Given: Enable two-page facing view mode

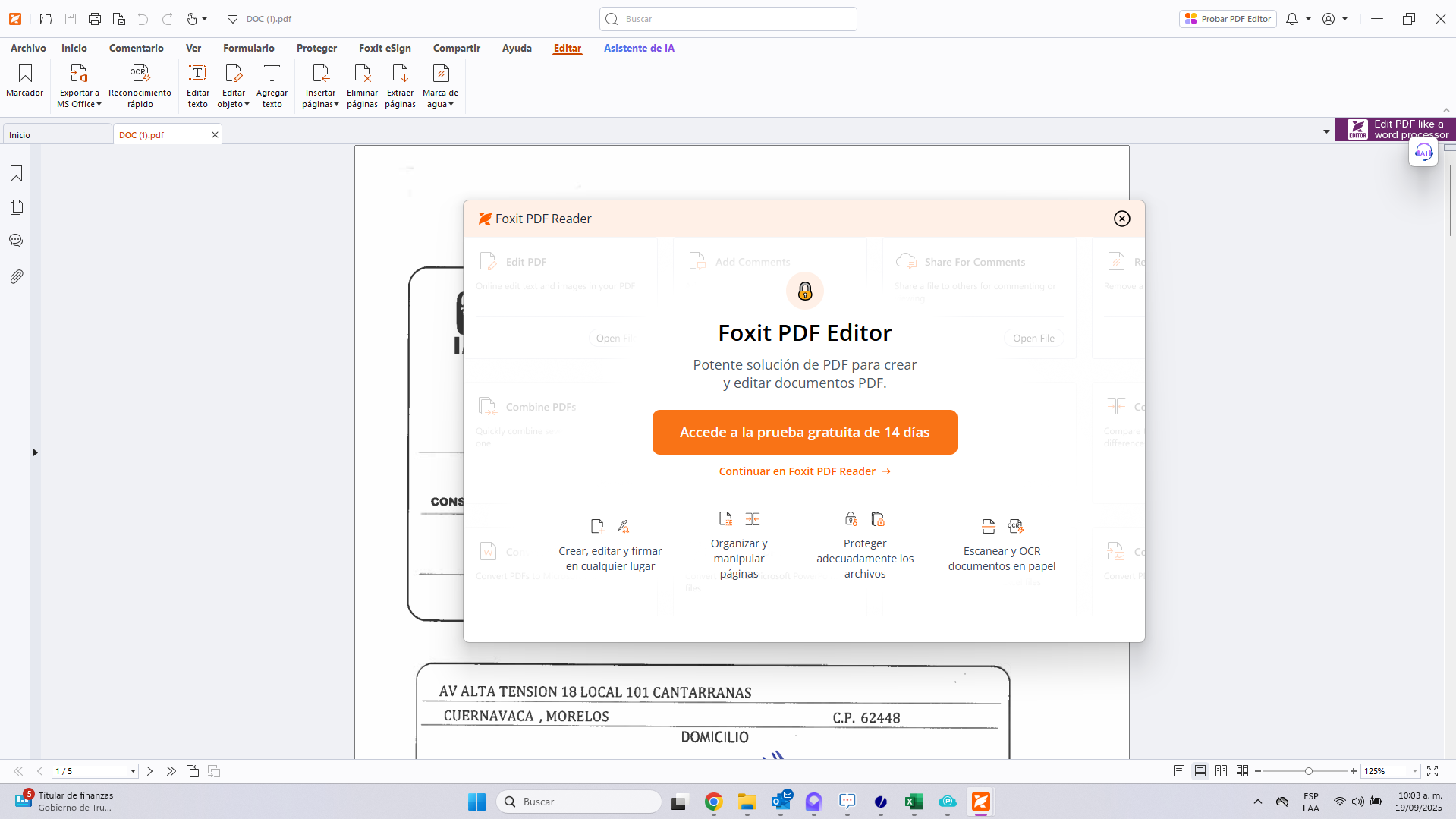Looking at the screenshot, I should tap(1221, 771).
